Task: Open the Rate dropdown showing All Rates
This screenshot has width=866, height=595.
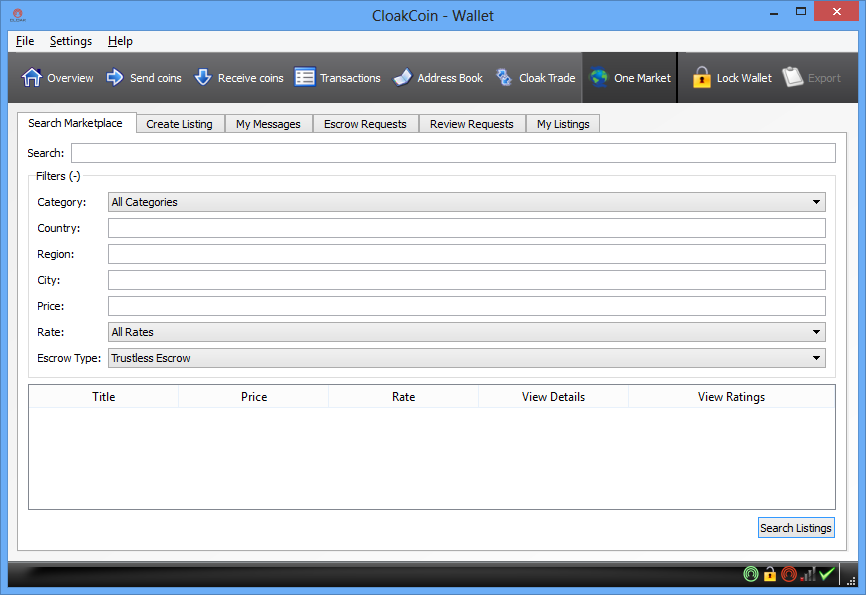Action: coord(467,332)
